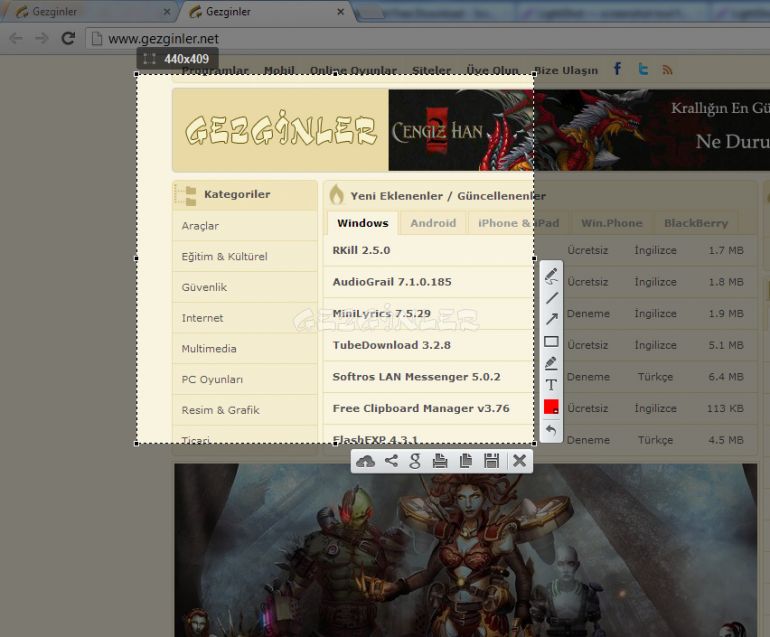Select the Lightshot text tool
The image size is (770, 637).
[x=551, y=385]
